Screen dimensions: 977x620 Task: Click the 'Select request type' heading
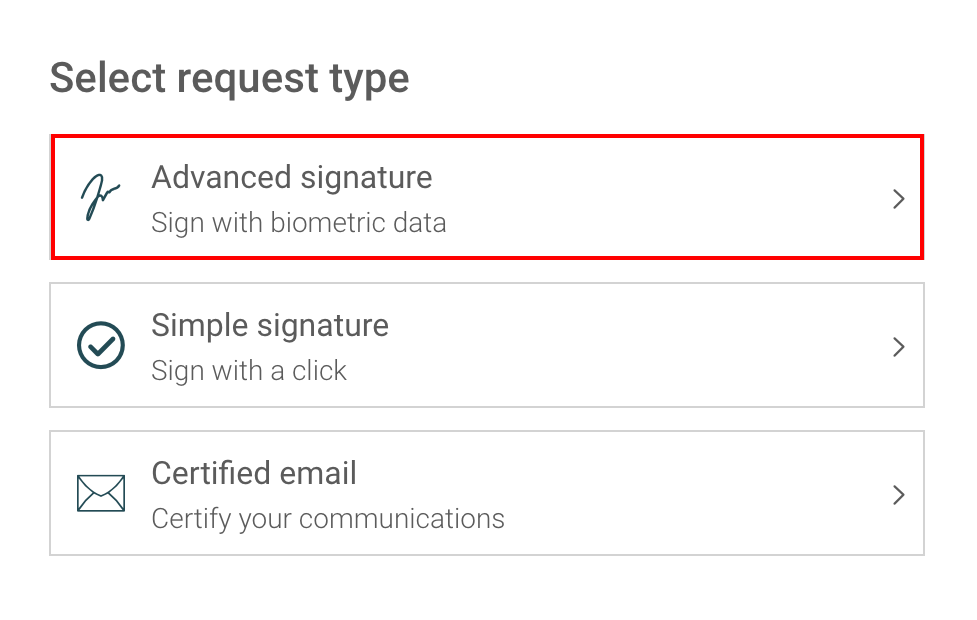point(229,79)
